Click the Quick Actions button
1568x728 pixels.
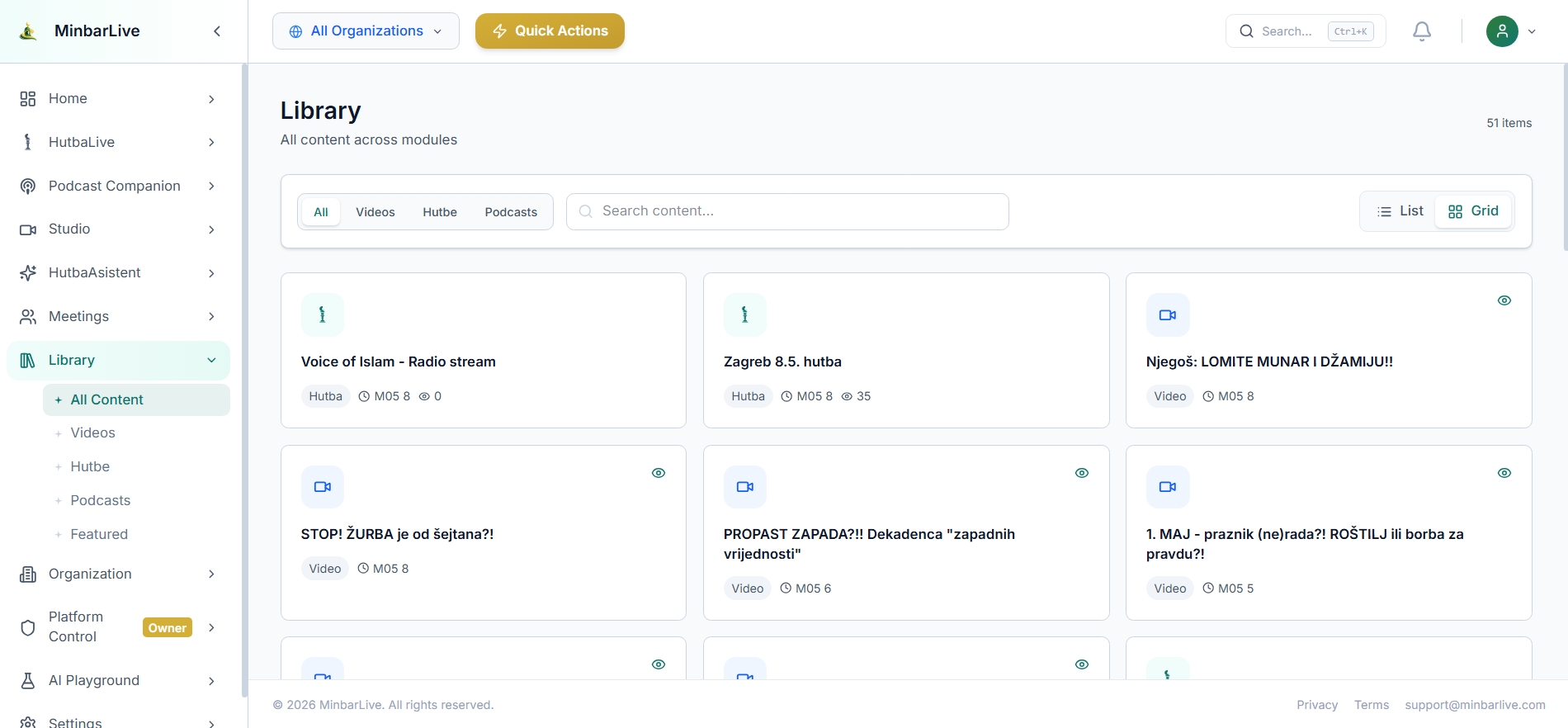point(550,31)
